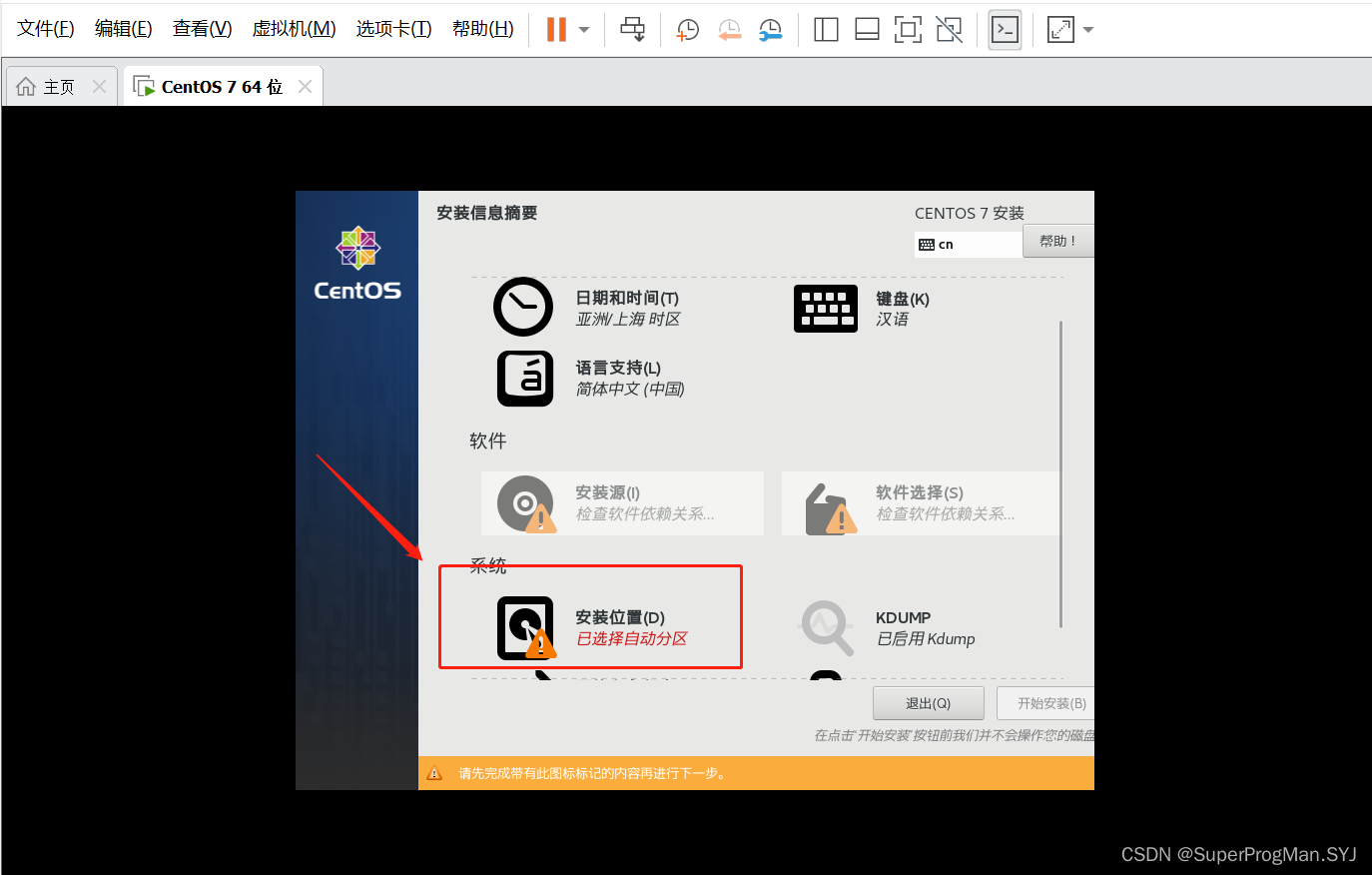The height and width of the screenshot is (875, 1372).
Task: Open the 编辑(E) menu
Action: coord(124,29)
